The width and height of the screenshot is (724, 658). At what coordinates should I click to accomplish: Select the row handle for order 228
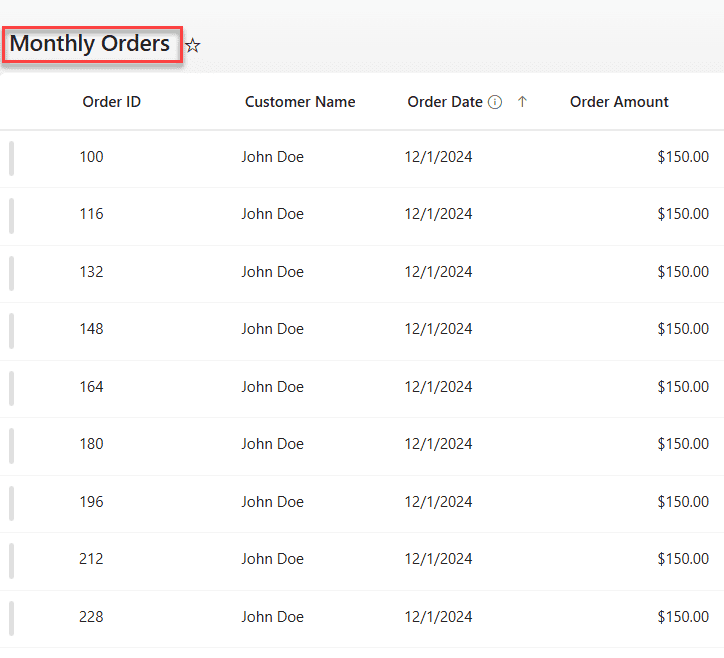(12, 618)
